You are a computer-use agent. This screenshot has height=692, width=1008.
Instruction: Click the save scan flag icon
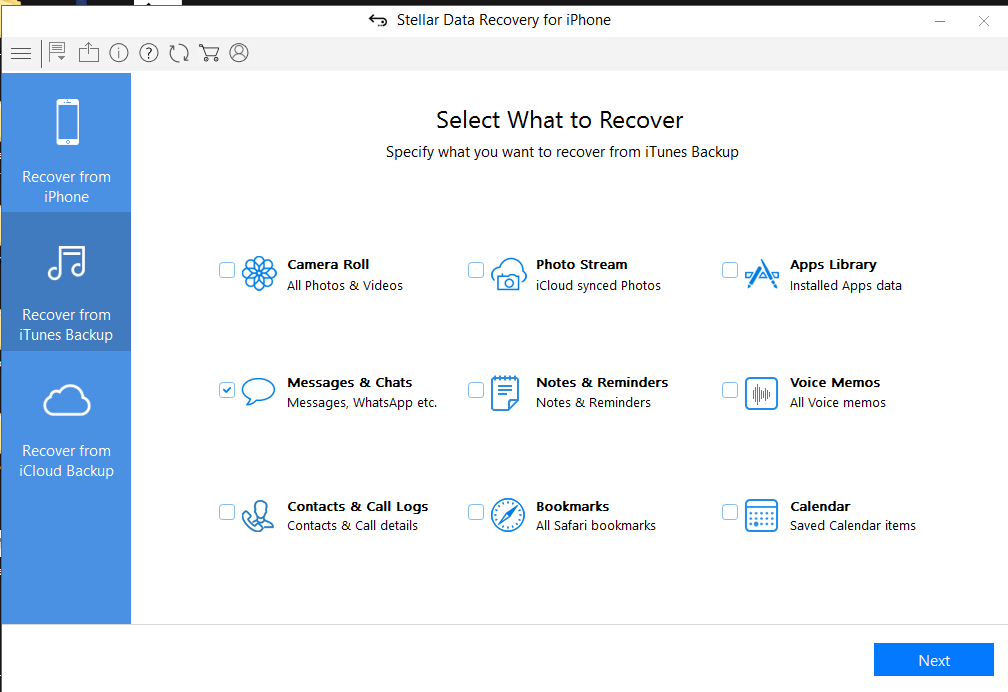tap(57, 52)
